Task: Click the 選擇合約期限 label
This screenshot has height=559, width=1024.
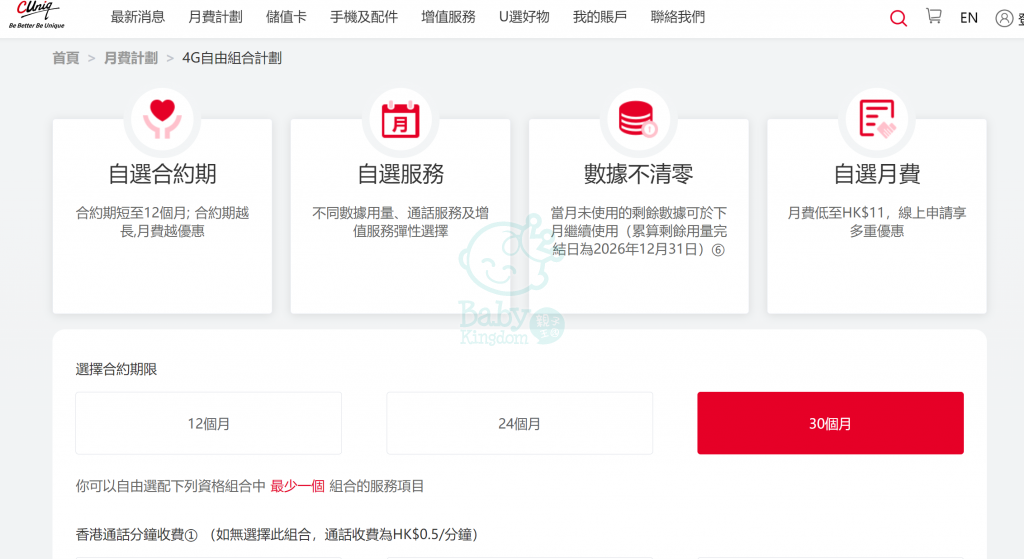Action: coord(116,370)
